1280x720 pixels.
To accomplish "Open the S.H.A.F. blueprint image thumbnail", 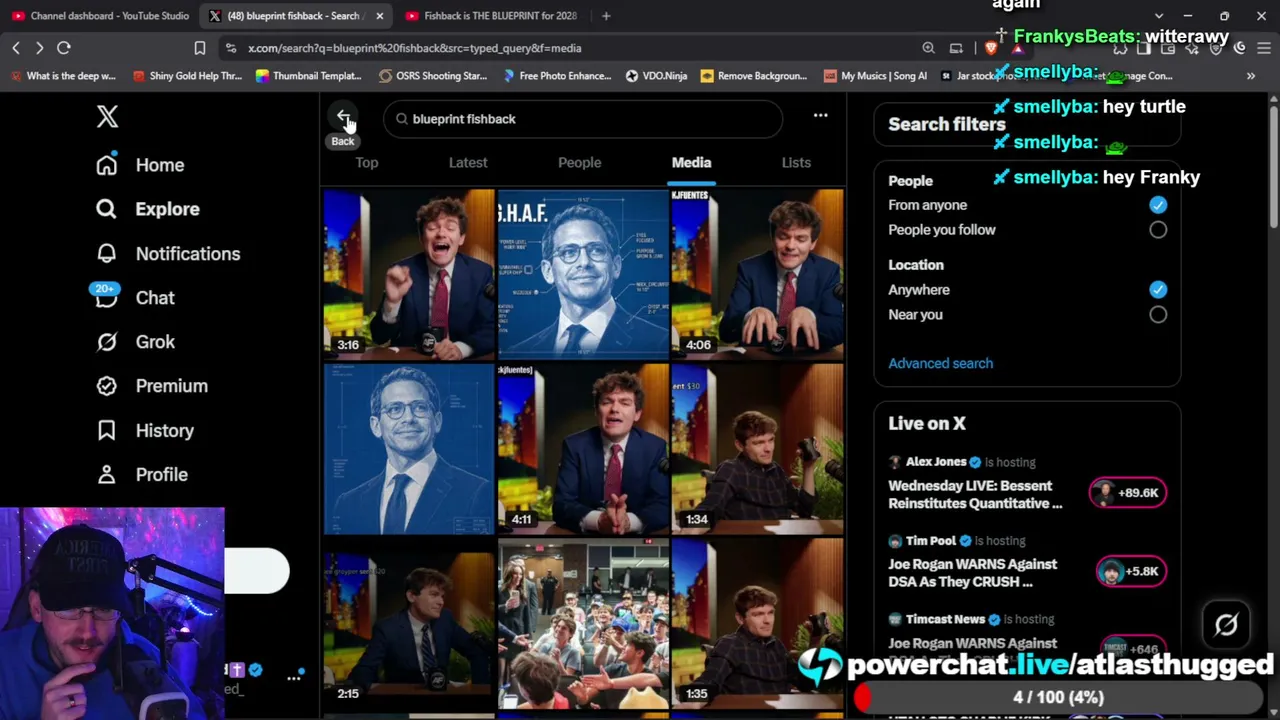I will (x=583, y=273).
